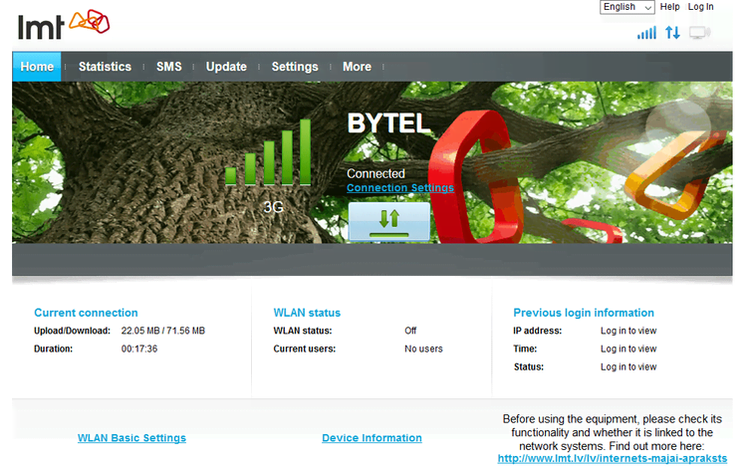This screenshot has width=750, height=468.
Task: Click the lmt logo
Action: (64, 24)
